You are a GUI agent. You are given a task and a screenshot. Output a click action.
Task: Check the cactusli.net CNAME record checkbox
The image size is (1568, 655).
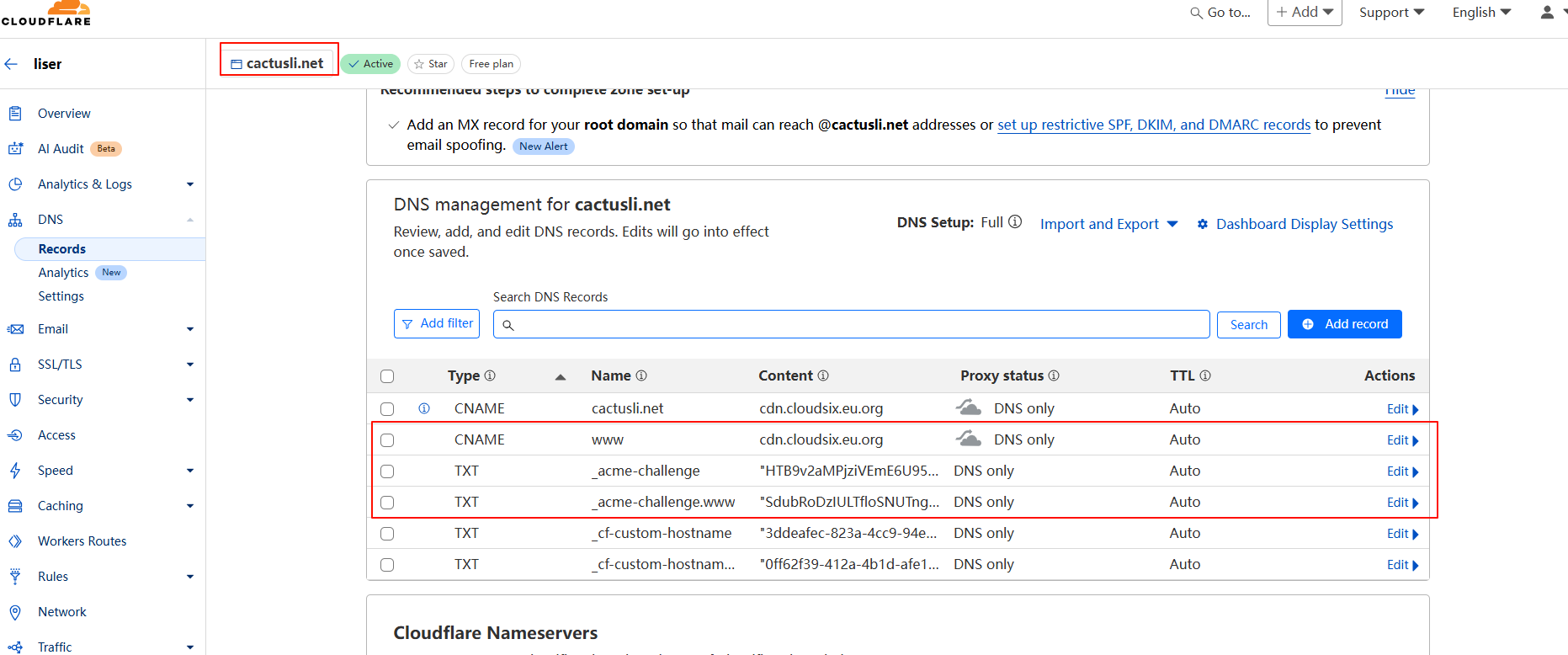pos(387,409)
